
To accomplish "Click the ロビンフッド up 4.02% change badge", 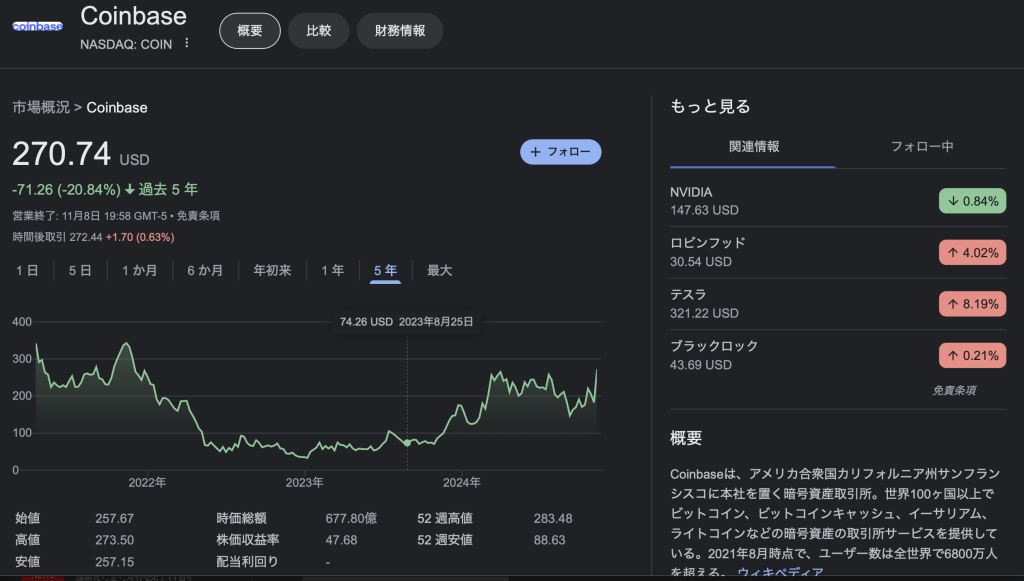I will 970,252.
